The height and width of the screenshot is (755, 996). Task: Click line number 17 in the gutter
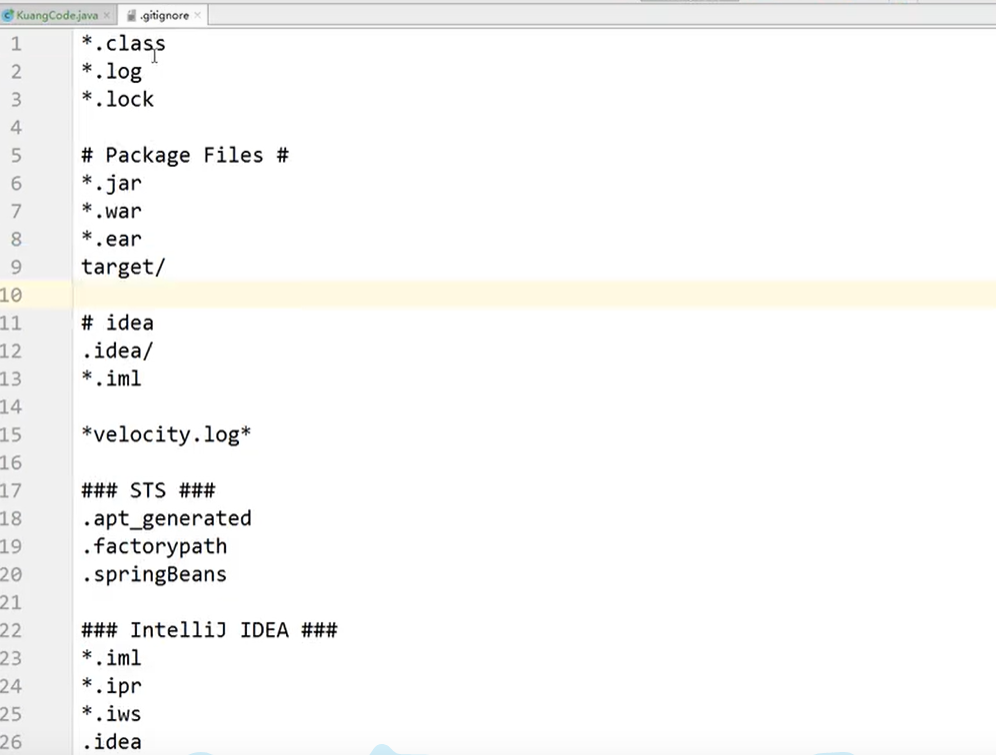coord(11,491)
